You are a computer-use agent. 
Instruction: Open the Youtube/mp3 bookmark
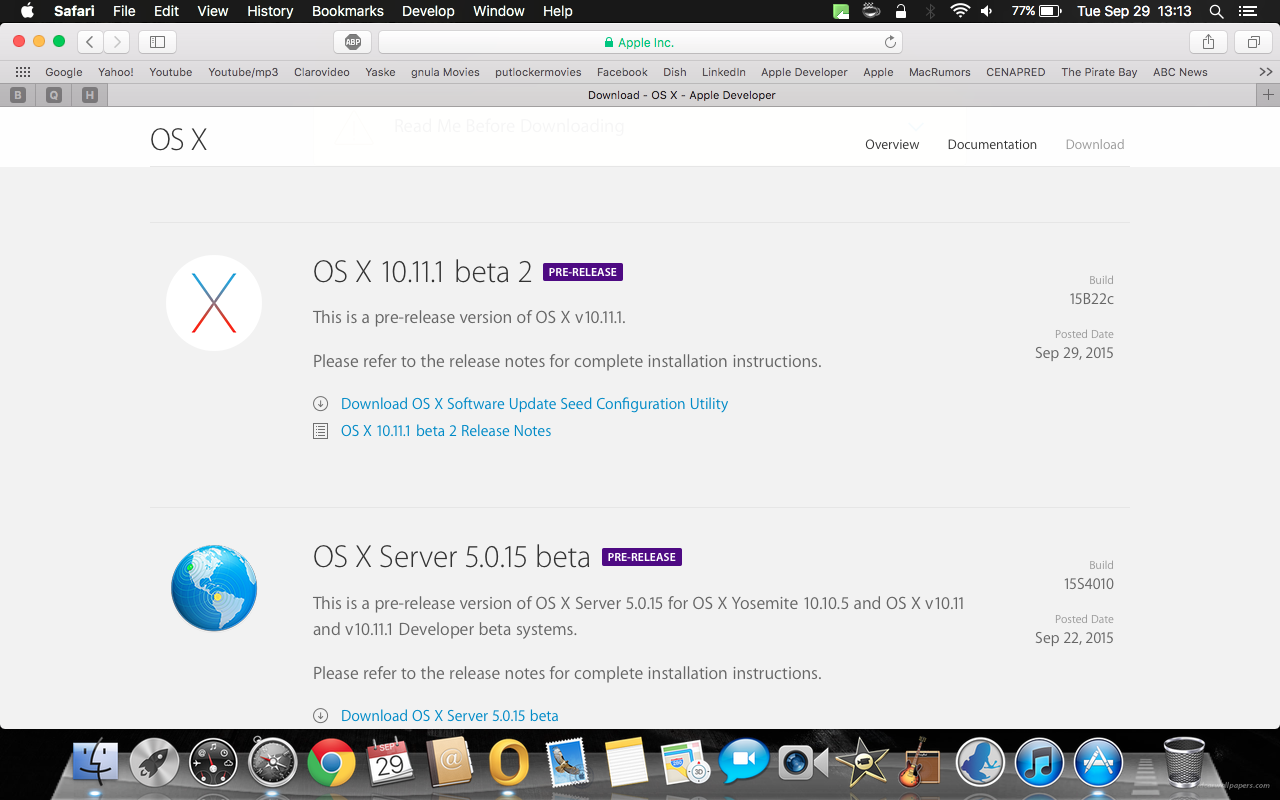[x=243, y=72]
